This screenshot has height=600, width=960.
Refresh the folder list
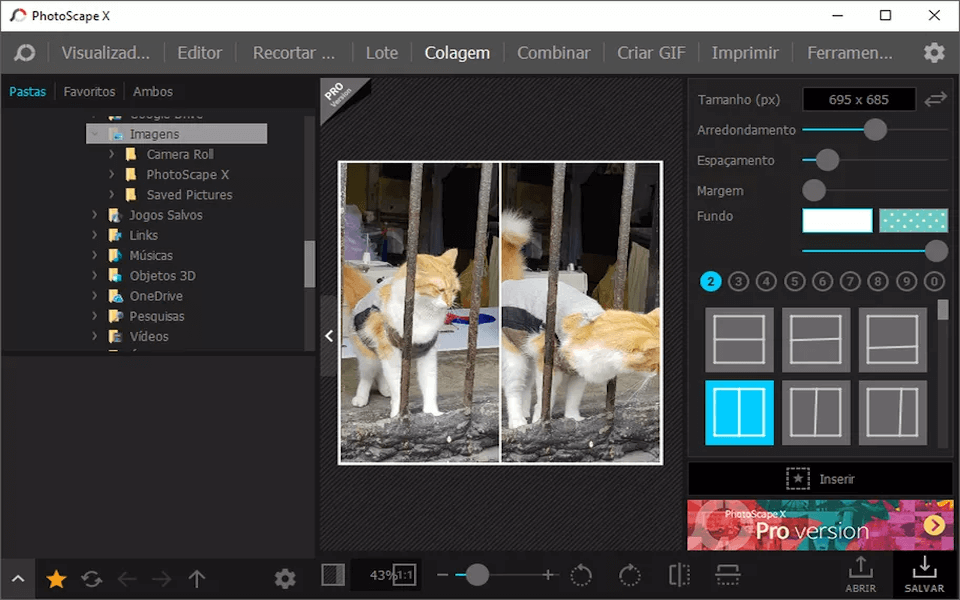tap(92, 579)
